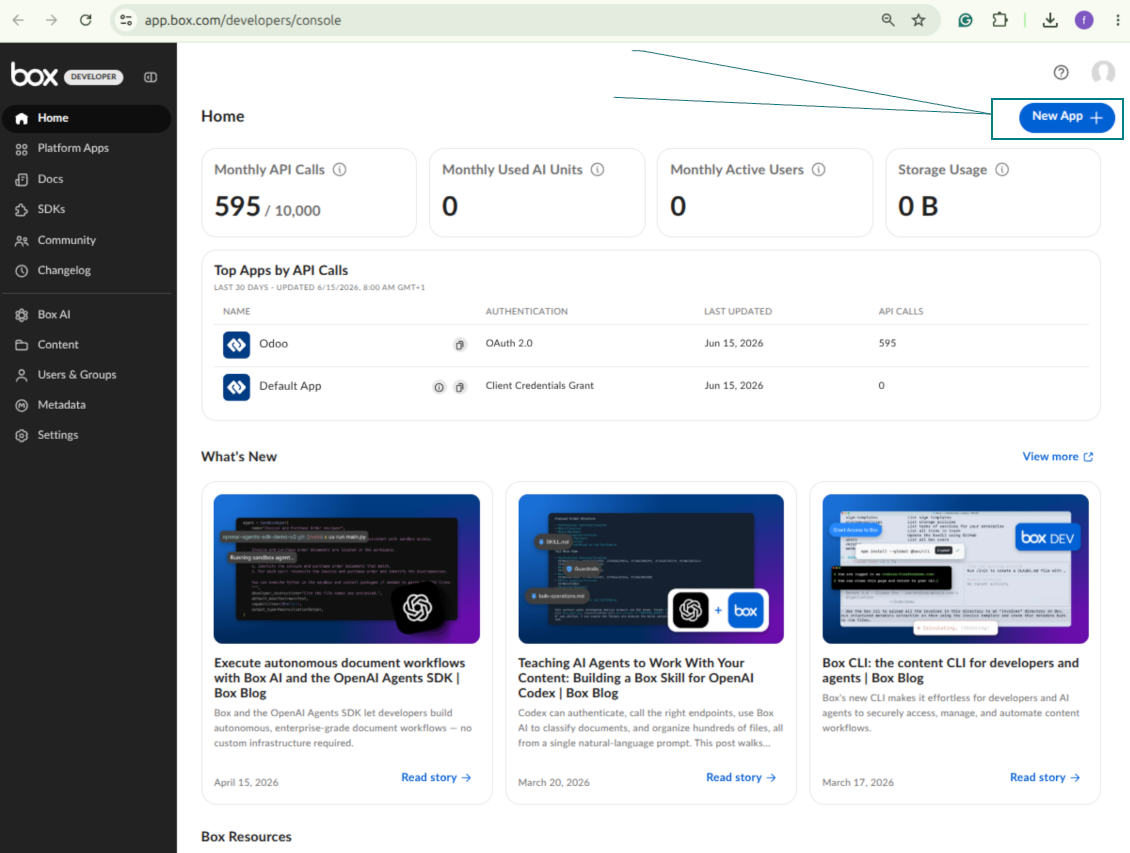
Task: Click 'Box CLI: the content CLI' headline
Action: pos(951,671)
